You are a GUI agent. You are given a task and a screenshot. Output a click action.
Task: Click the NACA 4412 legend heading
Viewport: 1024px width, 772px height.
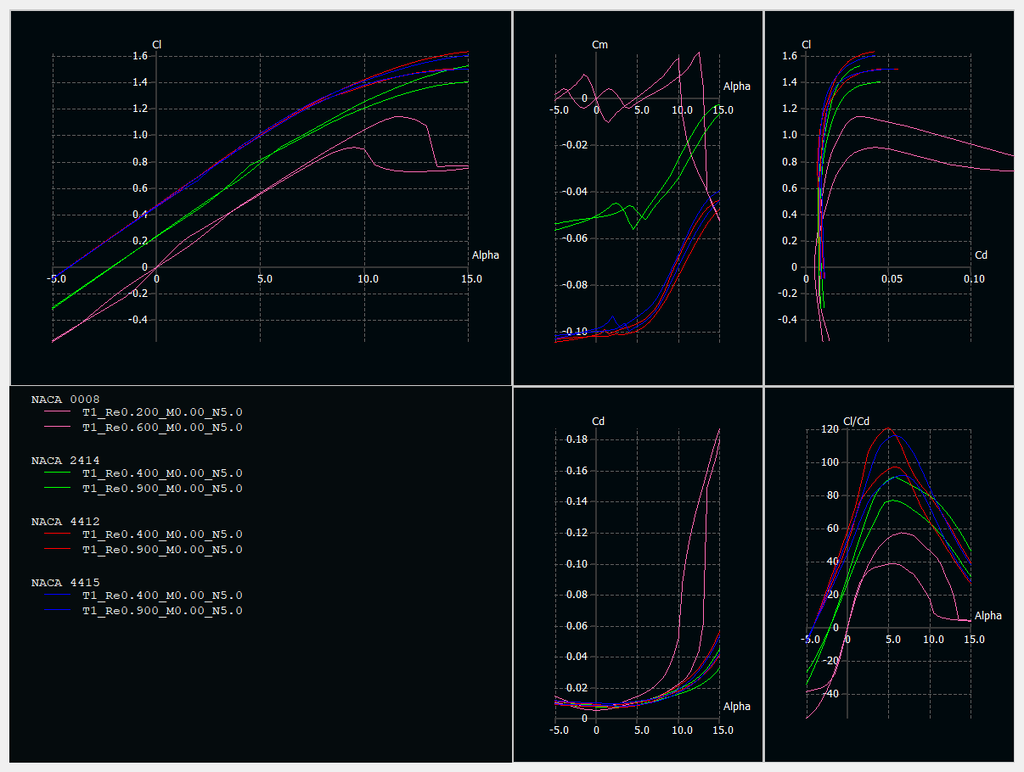[x=65, y=521]
